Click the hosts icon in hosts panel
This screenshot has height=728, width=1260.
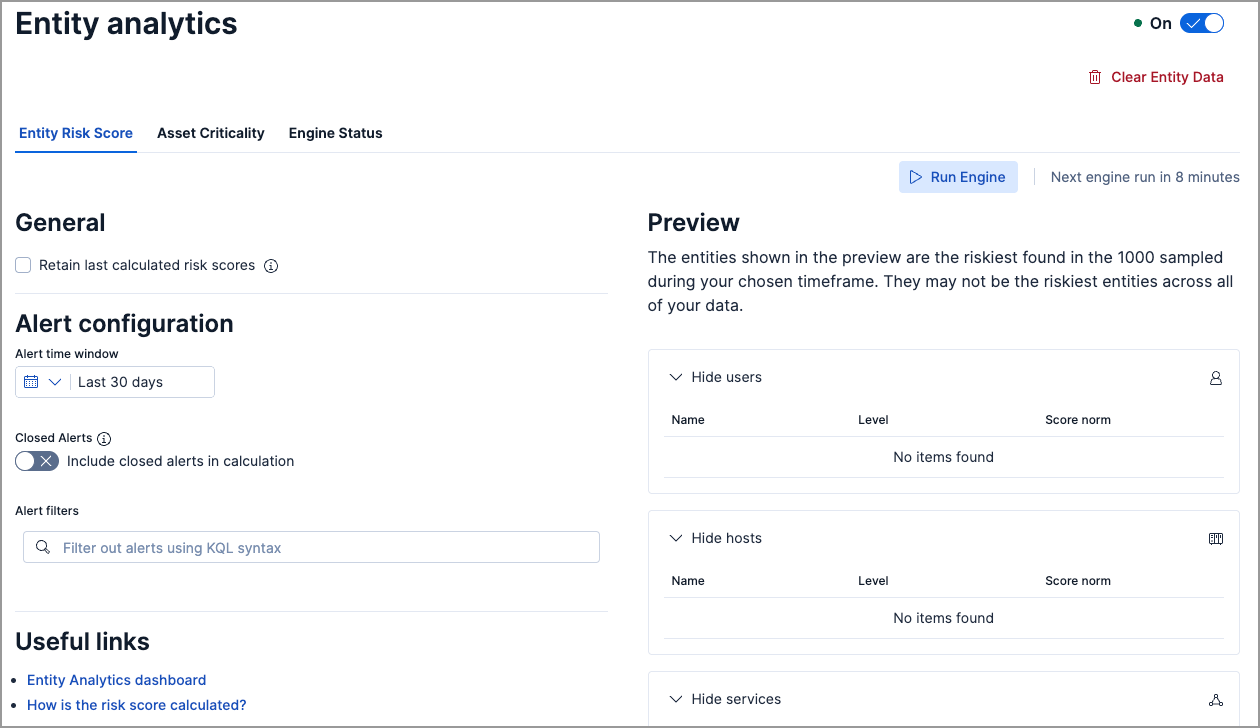click(x=1216, y=539)
